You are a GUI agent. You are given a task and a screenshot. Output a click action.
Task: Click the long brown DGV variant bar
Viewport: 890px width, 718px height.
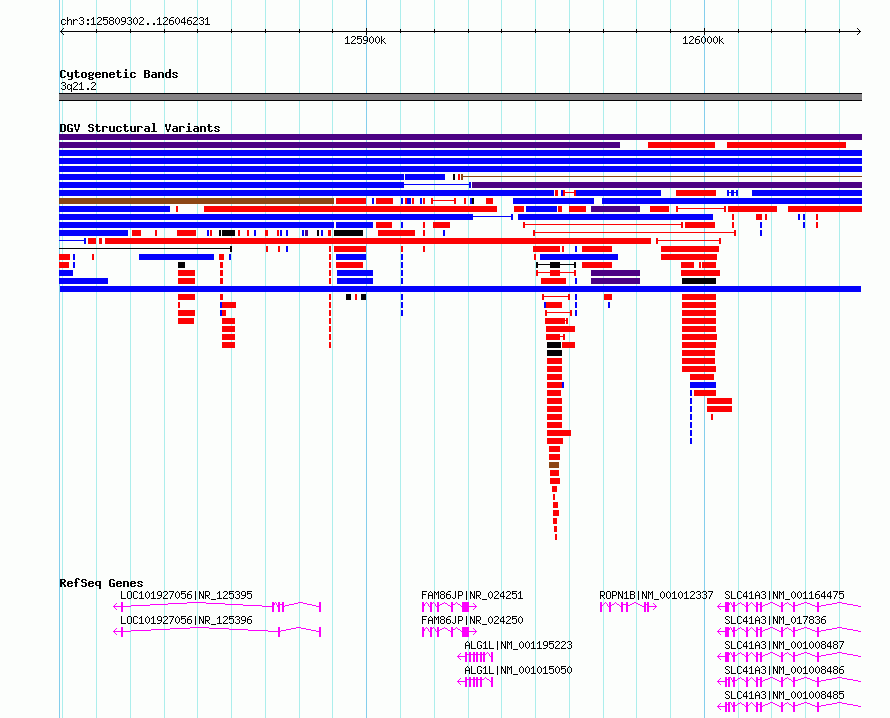[196, 201]
